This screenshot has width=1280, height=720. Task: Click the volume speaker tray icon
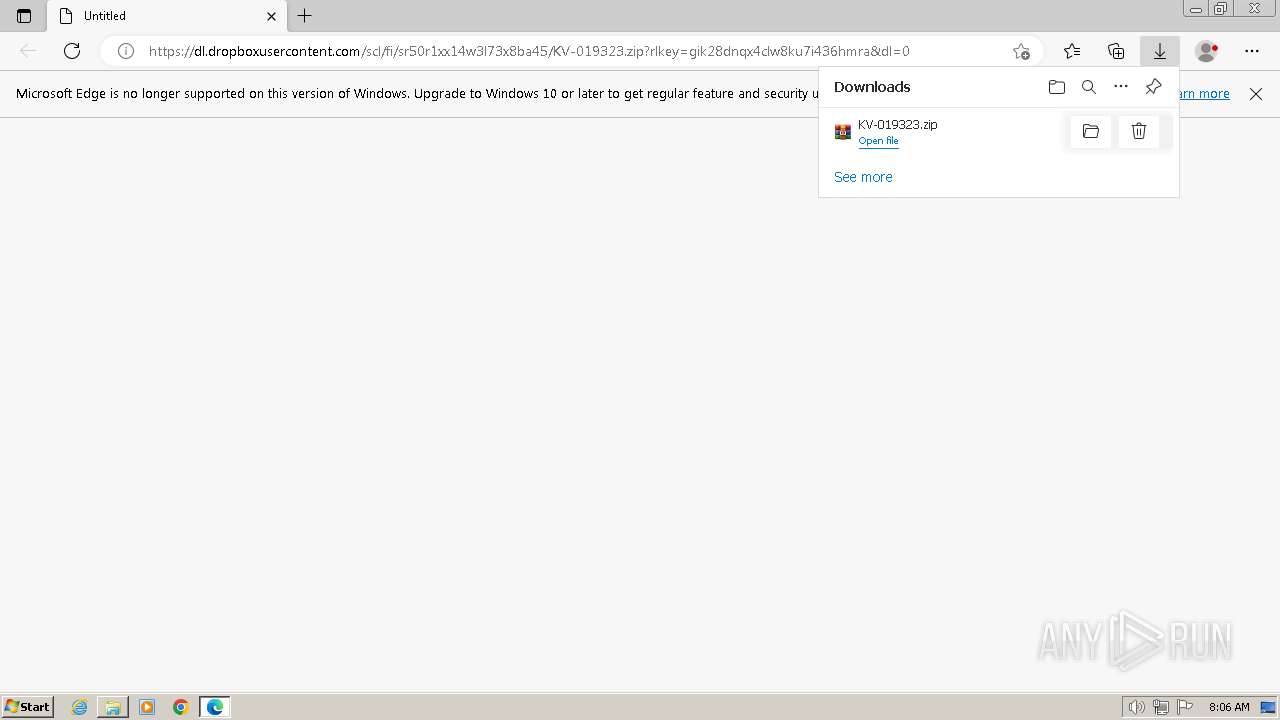1137,707
